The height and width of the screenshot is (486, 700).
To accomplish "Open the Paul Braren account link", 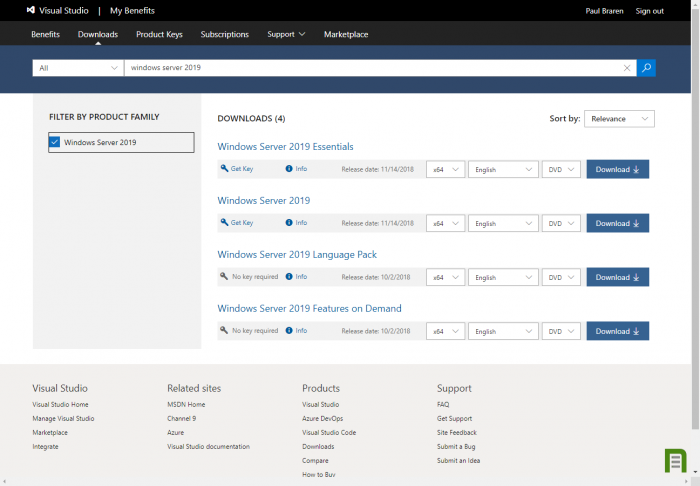I will tap(604, 11).
